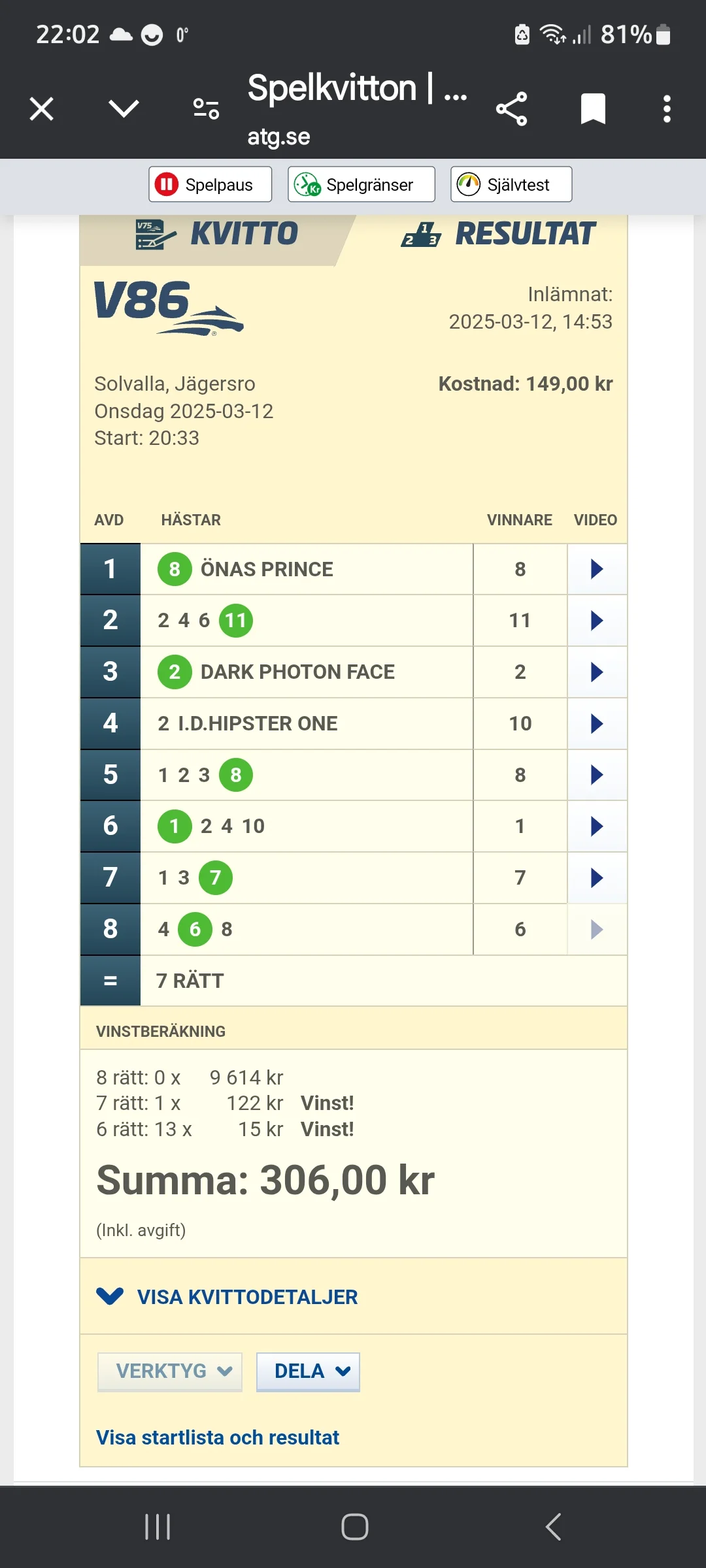Tap the Android back navigation arrow

point(553,1527)
